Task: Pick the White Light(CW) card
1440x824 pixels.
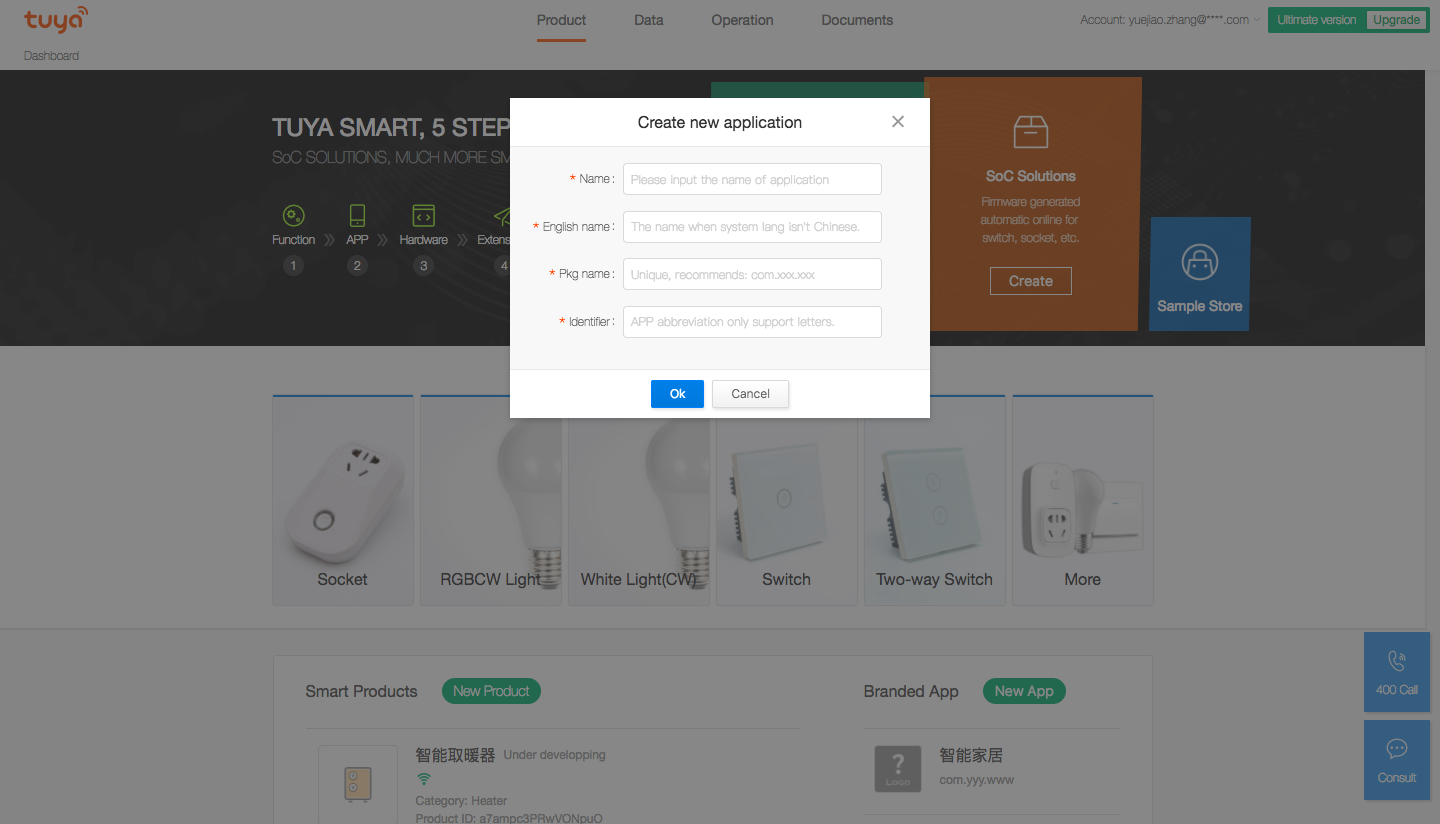Action: [x=639, y=500]
